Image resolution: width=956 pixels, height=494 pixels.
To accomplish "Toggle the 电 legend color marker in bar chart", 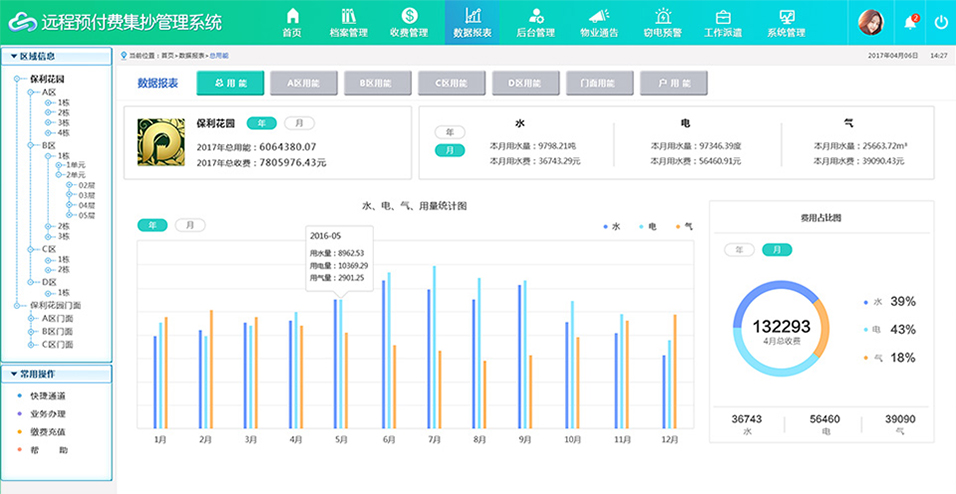I will (642, 227).
